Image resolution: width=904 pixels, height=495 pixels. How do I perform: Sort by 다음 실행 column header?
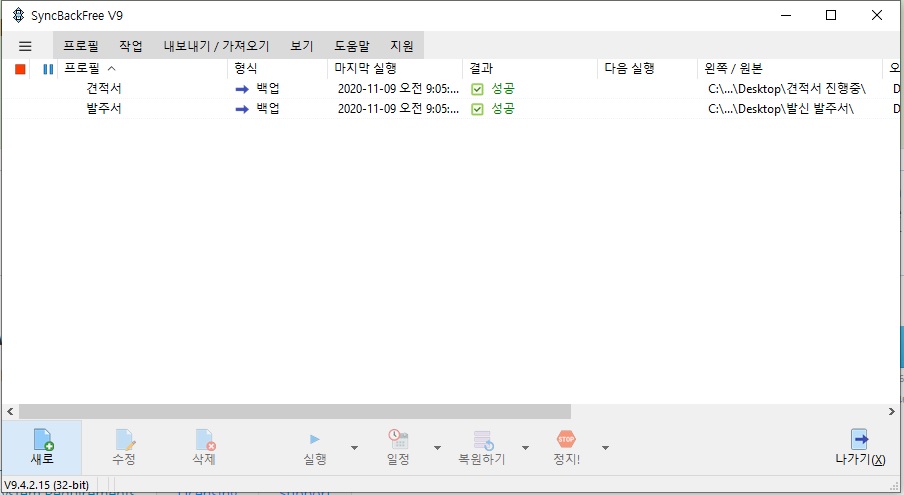click(648, 69)
